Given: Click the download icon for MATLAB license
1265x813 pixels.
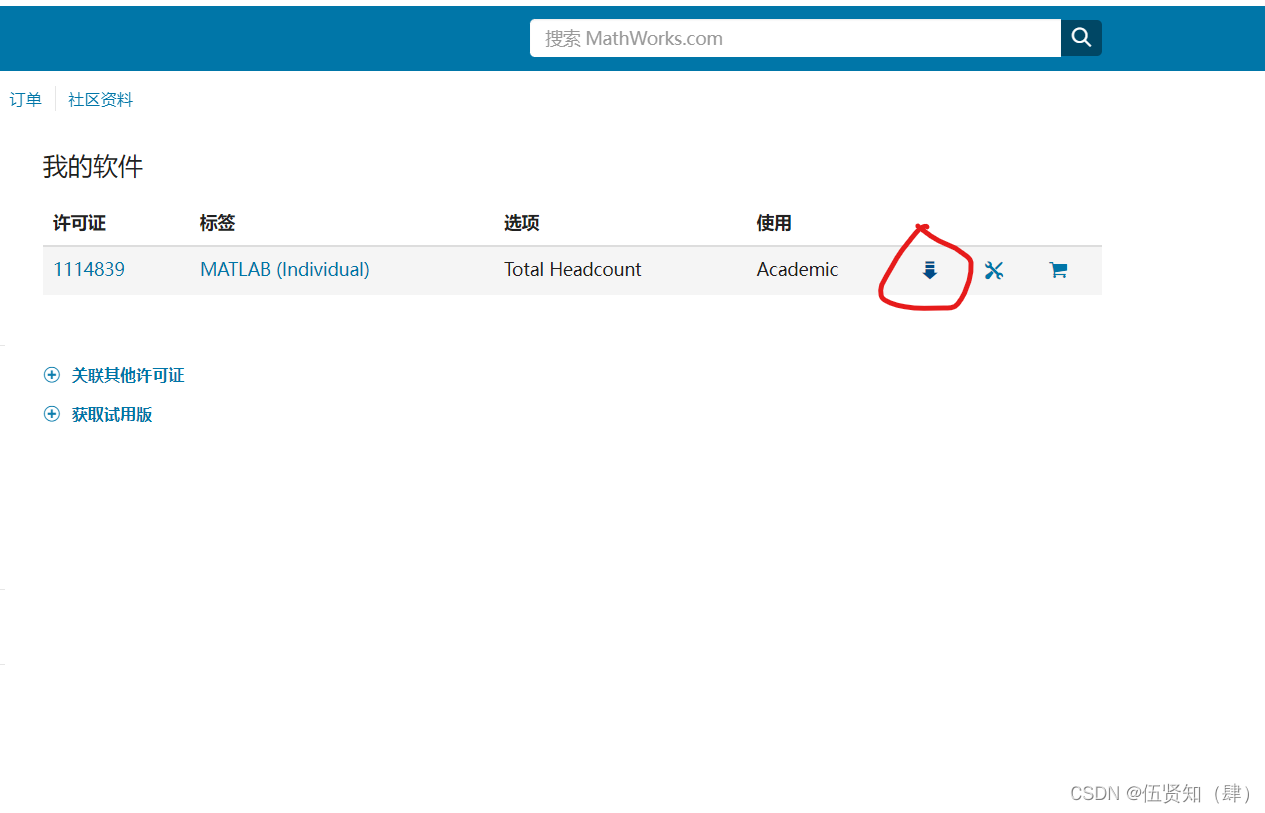Looking at the screenshot, I should pos(930,270).
